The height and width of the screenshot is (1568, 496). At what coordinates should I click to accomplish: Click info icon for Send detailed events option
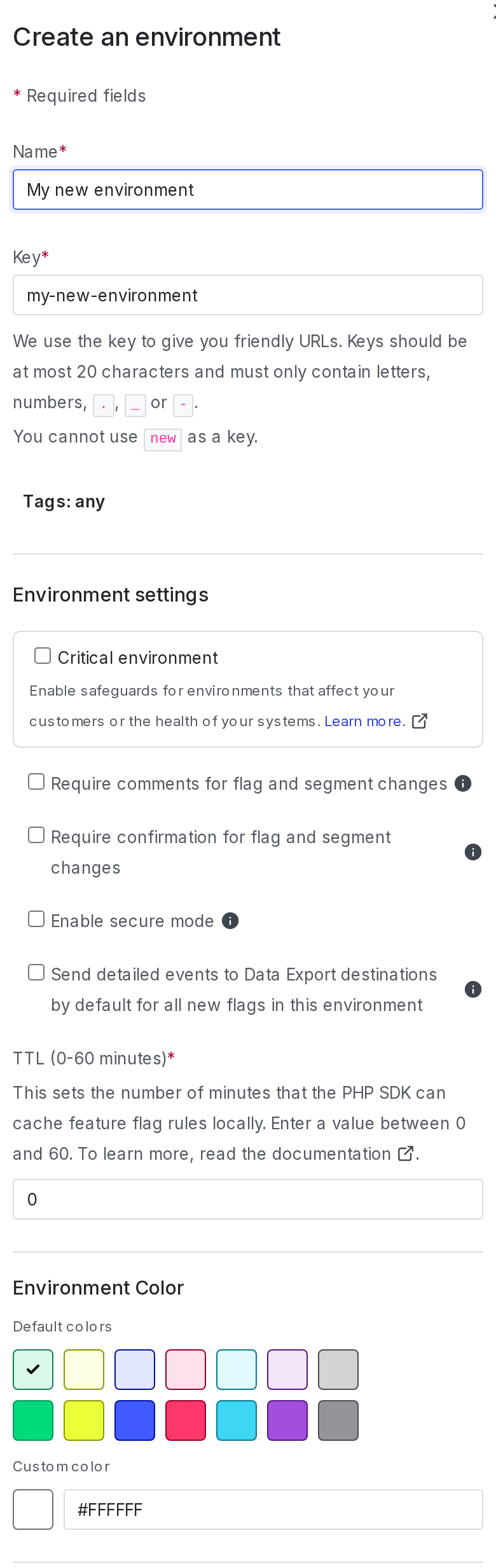pos(472,989)
